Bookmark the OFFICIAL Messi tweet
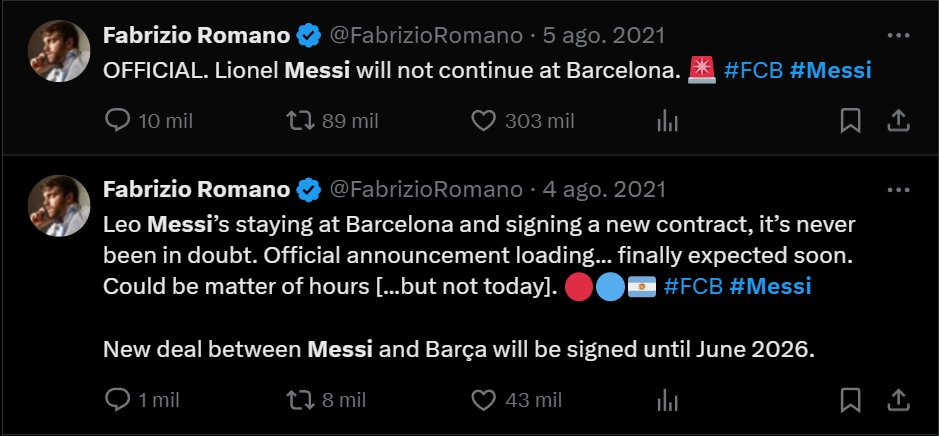 point(850,121)
